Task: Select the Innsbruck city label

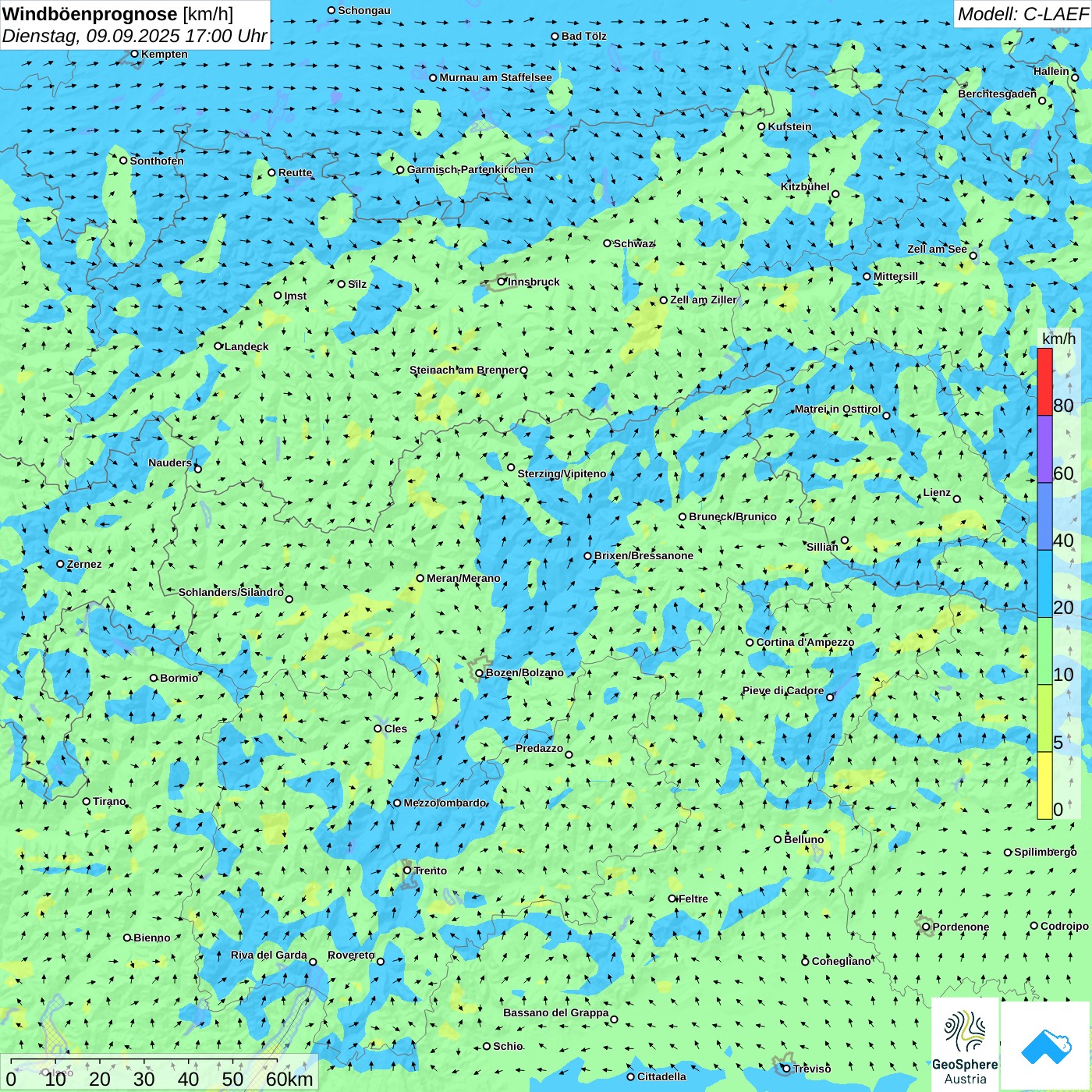Action: click(x=534, y=282)
